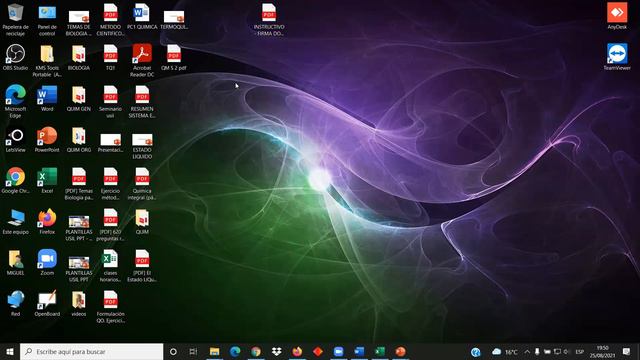The width and height of the screenshot is (640, 360).
Task: Switch to Edge on the taskbar
Action: [x=235, y=351]
